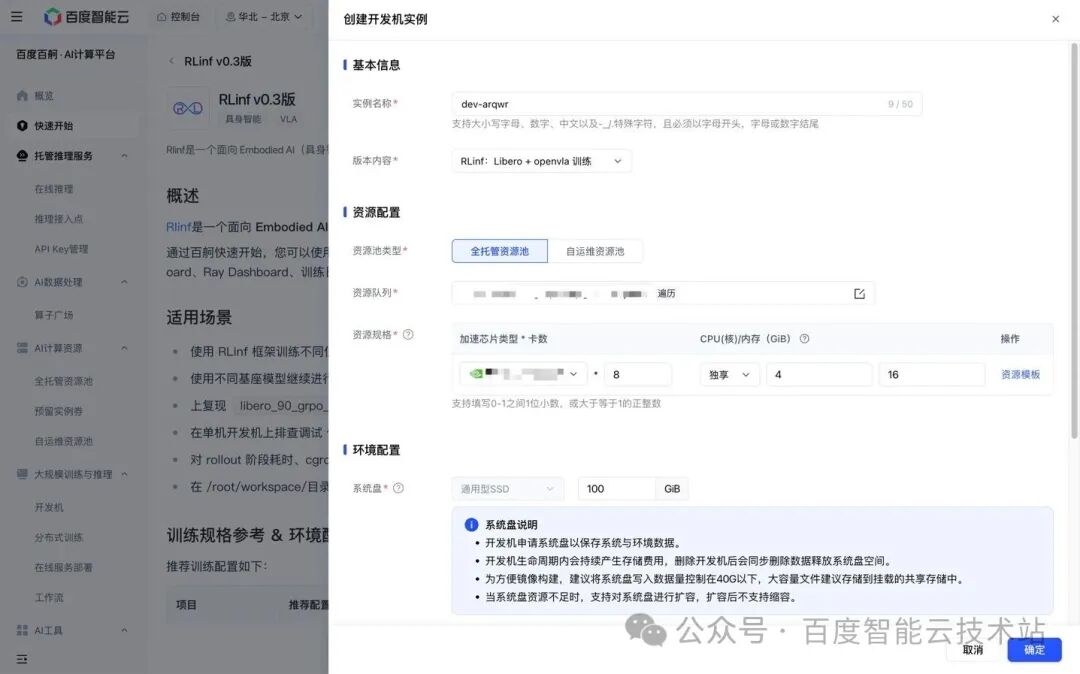Click the dialog's vertical scrollbar
1080x674 pixels.
pos(1074,241)
